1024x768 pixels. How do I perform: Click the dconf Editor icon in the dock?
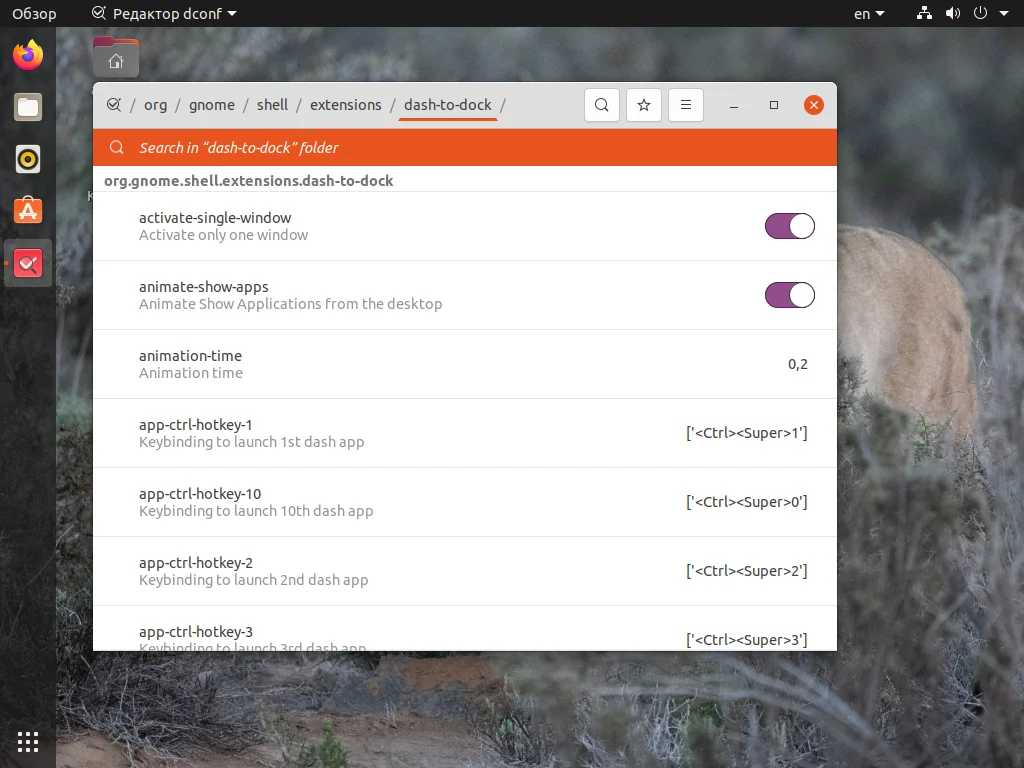(x=27, y=263)
